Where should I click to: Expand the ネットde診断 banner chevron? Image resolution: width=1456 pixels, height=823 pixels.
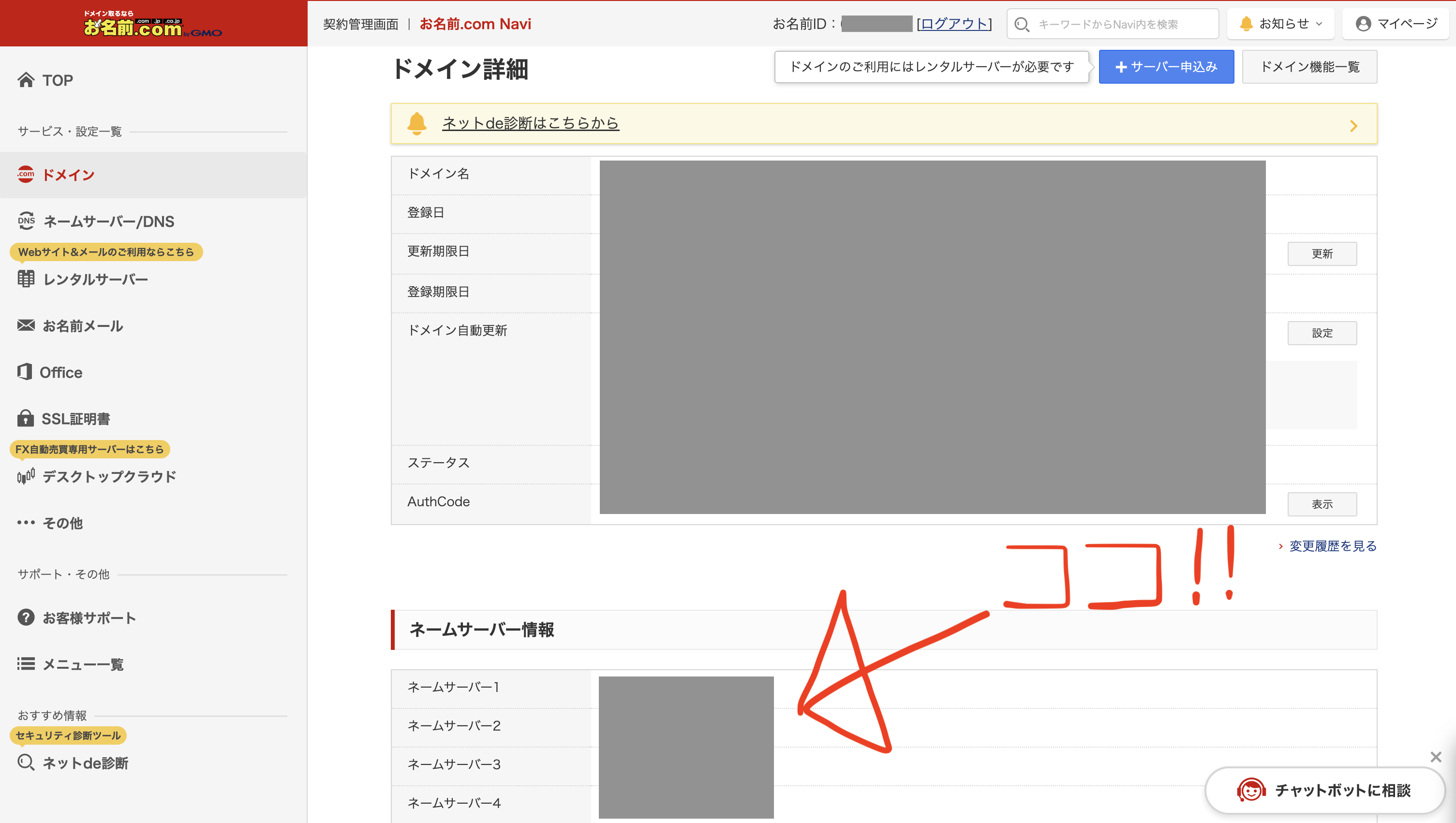(x=1353, y=126)
